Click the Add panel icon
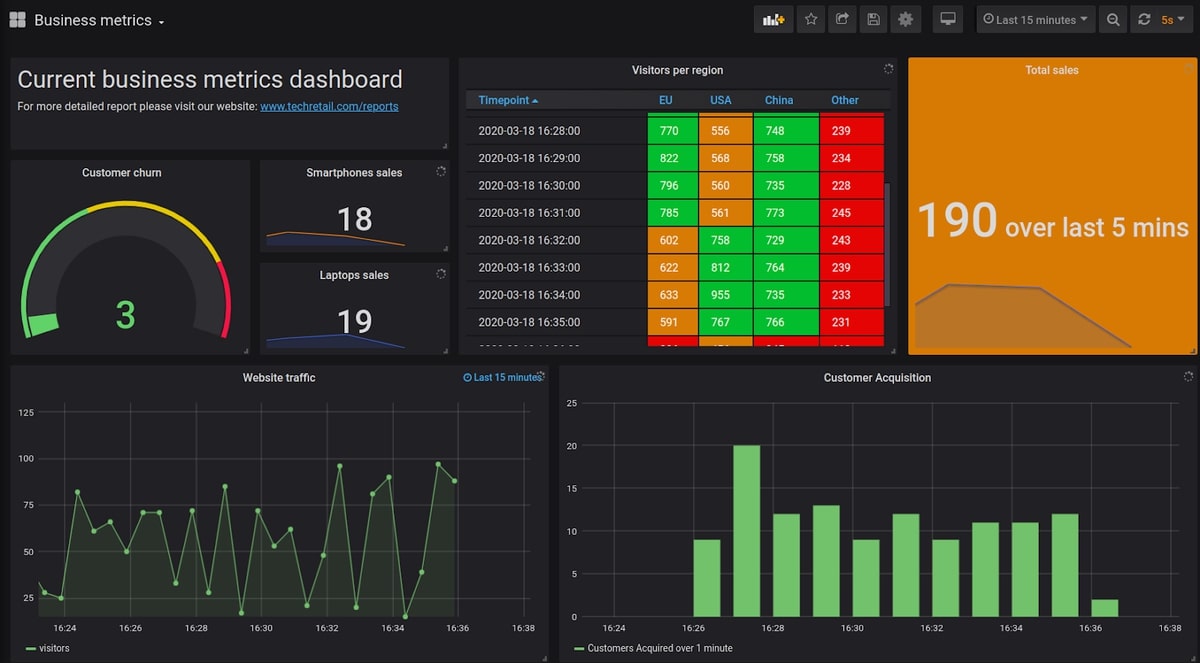Image resolution: width=1200 pixels, height=663 pixels. pos(773,19)
